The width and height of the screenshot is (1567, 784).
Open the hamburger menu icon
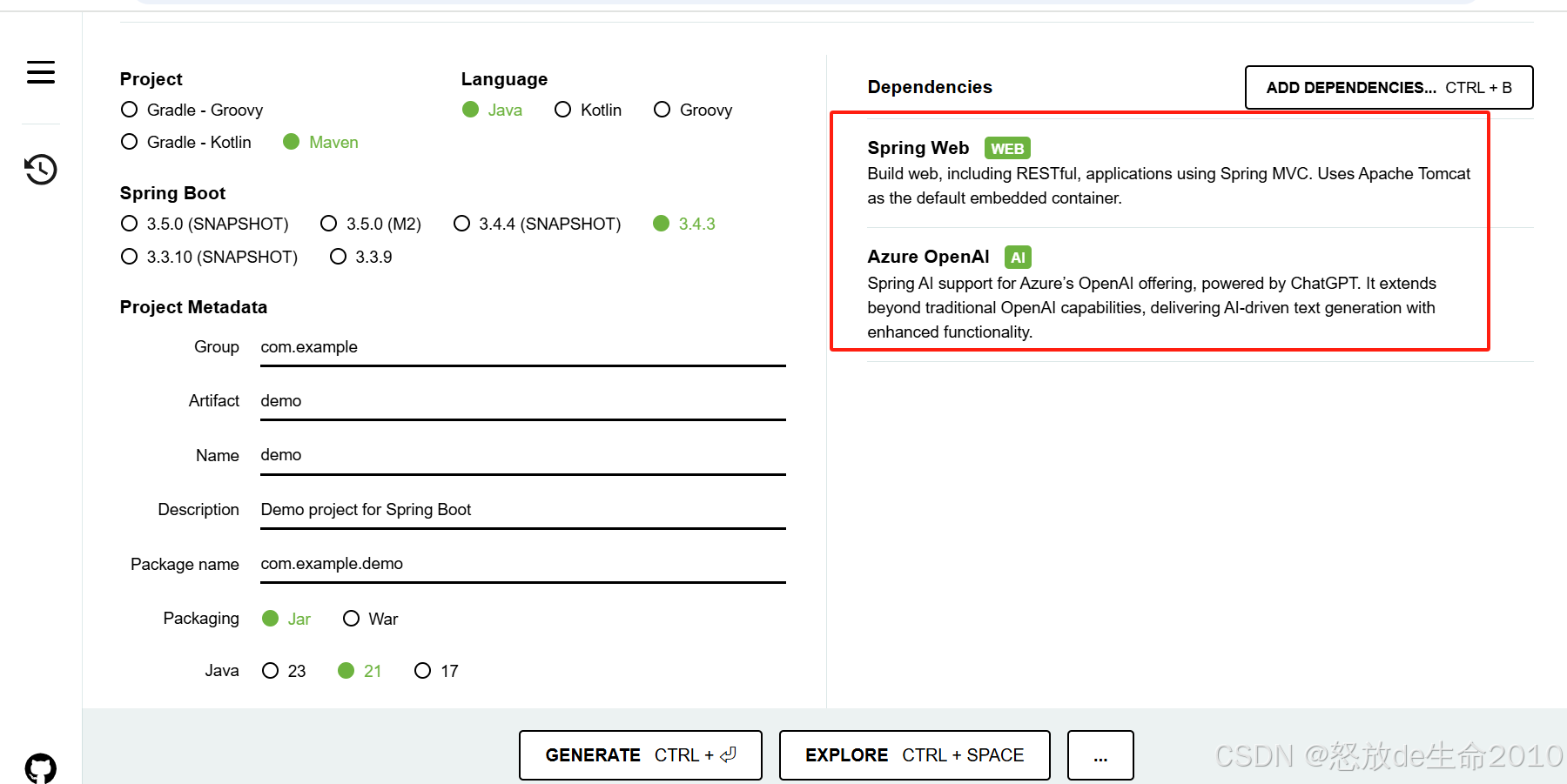41,72
